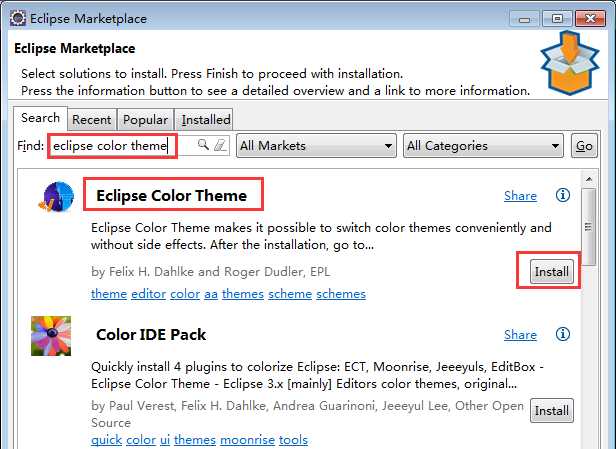Click the 'theme' tag link
The image size is (616, 449).
109,294
